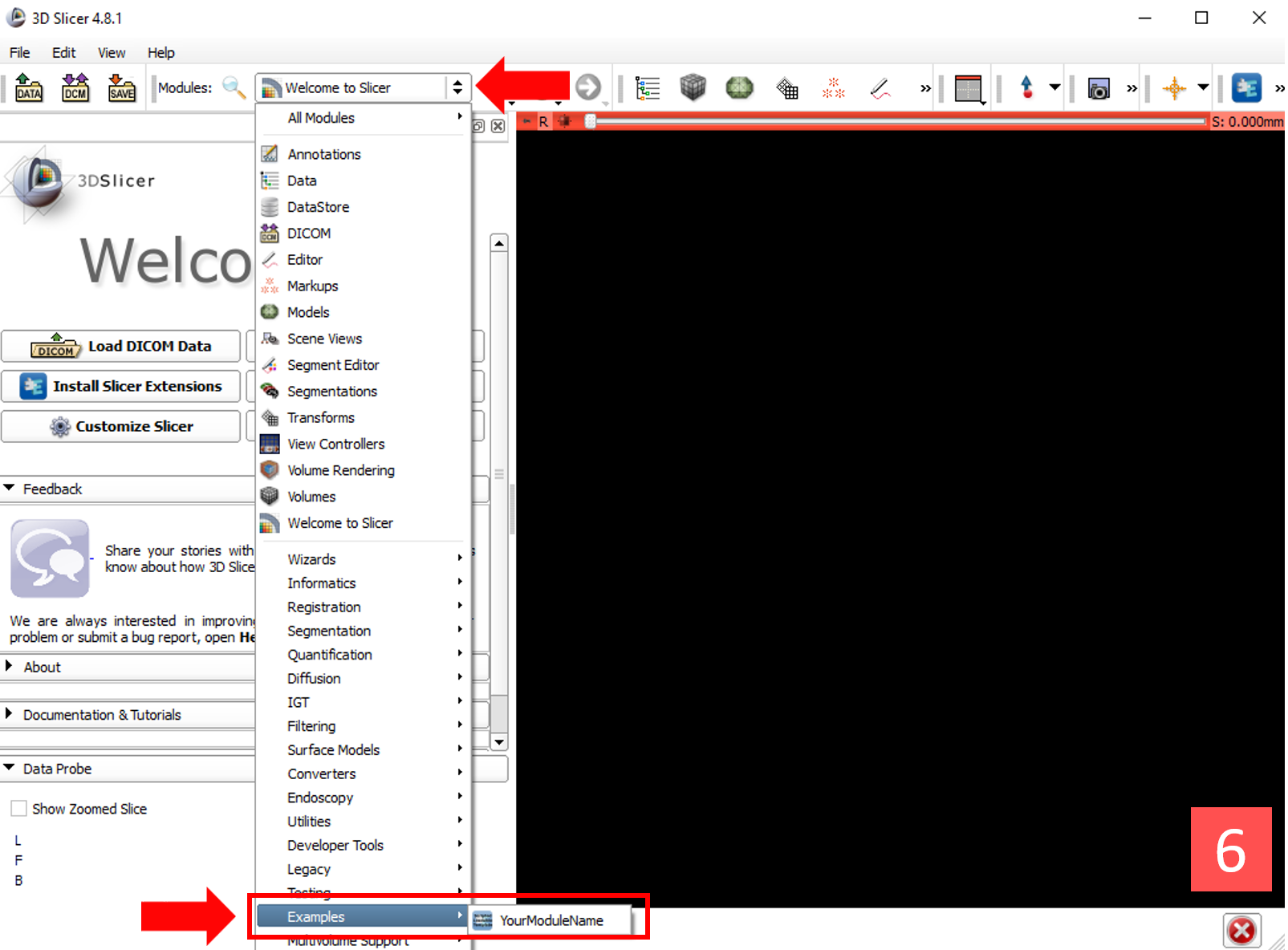
Task: Click the Save scene toolbar icon
Action: (x=122, y=87)
